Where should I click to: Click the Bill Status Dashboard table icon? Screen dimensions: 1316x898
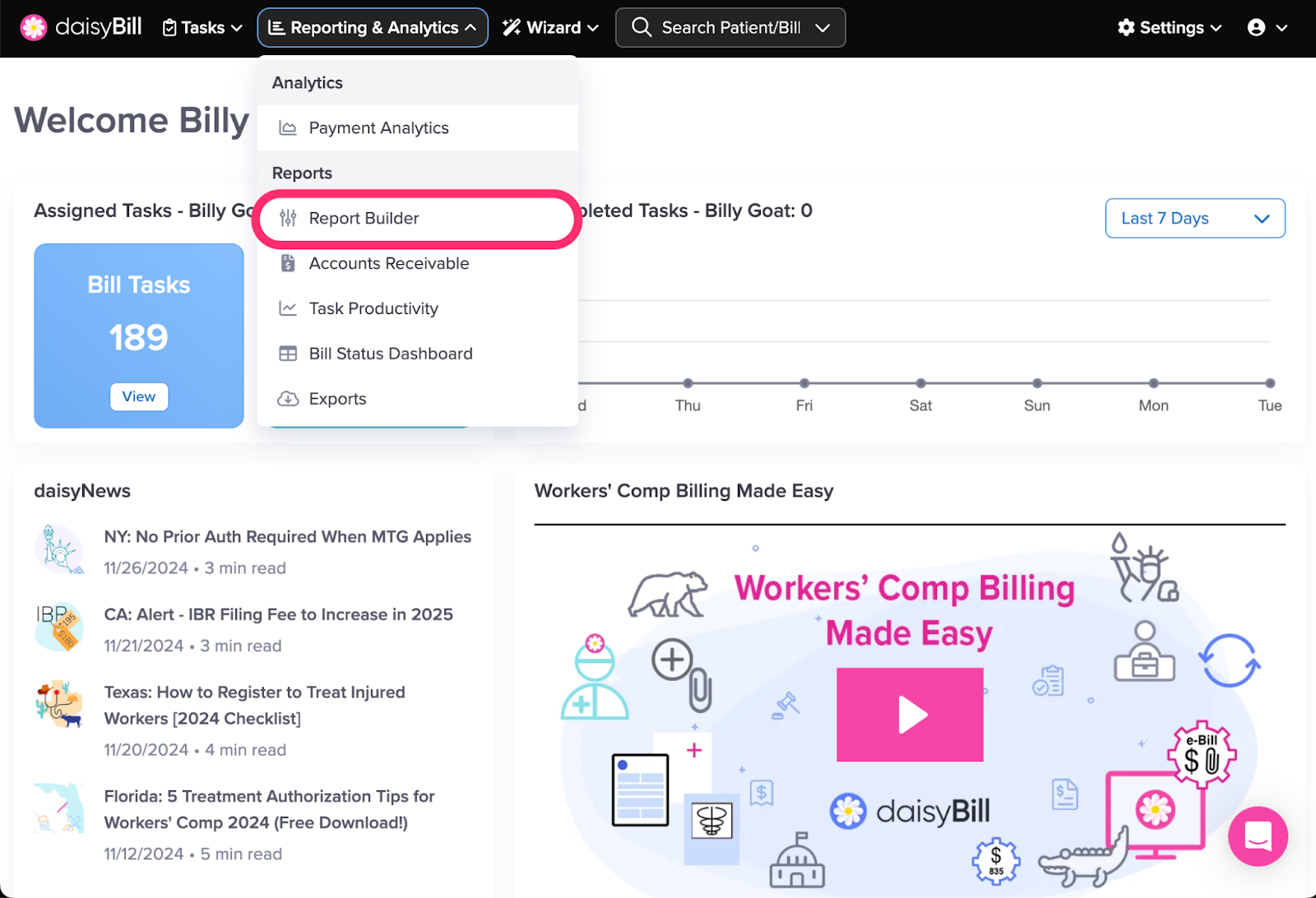(288, 354)
